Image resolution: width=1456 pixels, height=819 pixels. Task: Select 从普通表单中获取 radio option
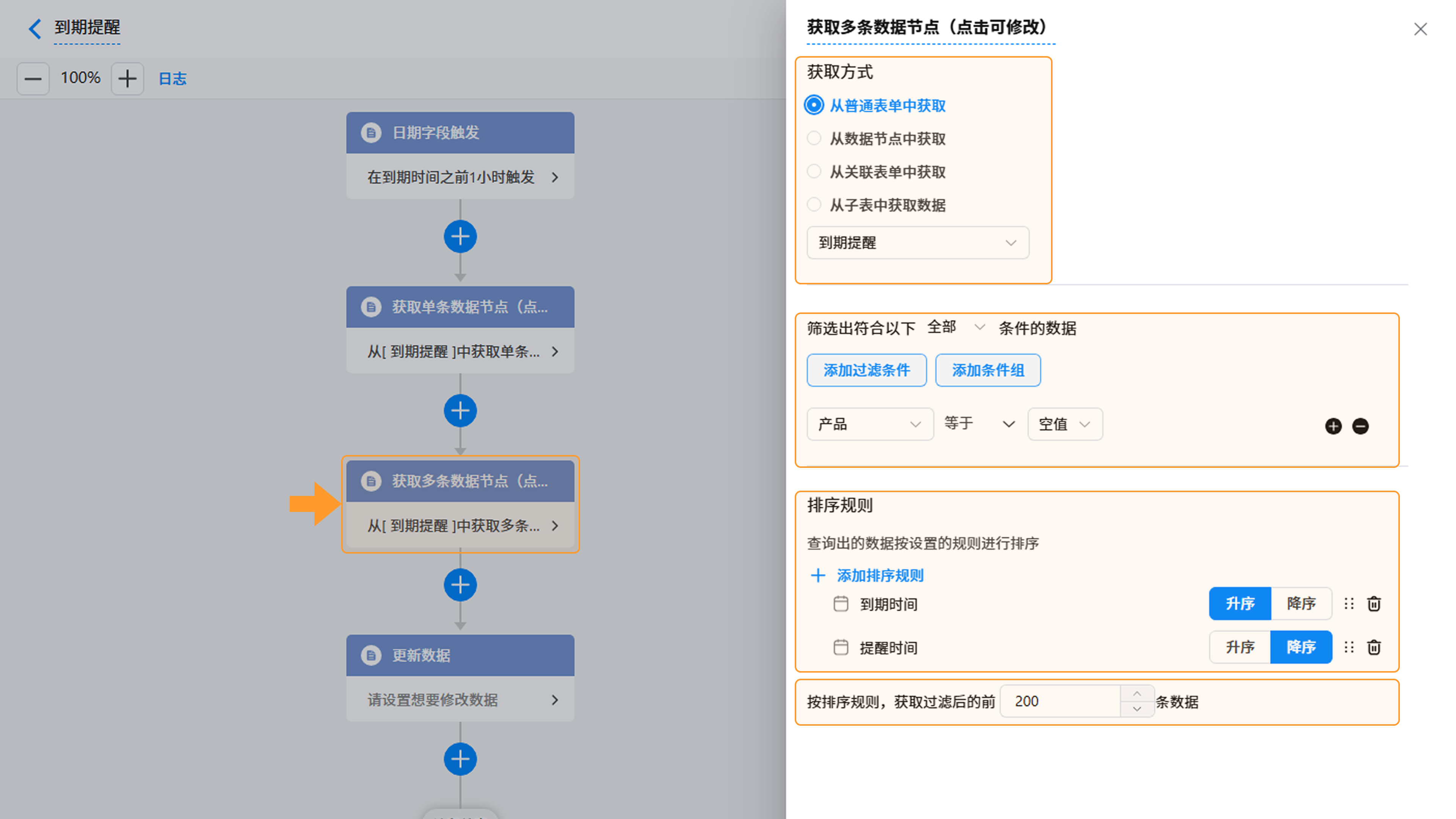pyautogui.click(x=813, y=105)
